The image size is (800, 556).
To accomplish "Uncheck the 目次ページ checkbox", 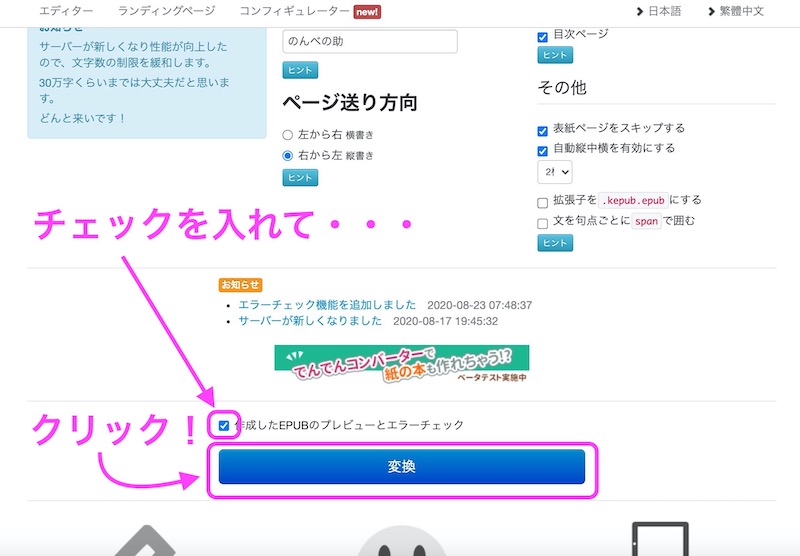I will tap(543, 35).
